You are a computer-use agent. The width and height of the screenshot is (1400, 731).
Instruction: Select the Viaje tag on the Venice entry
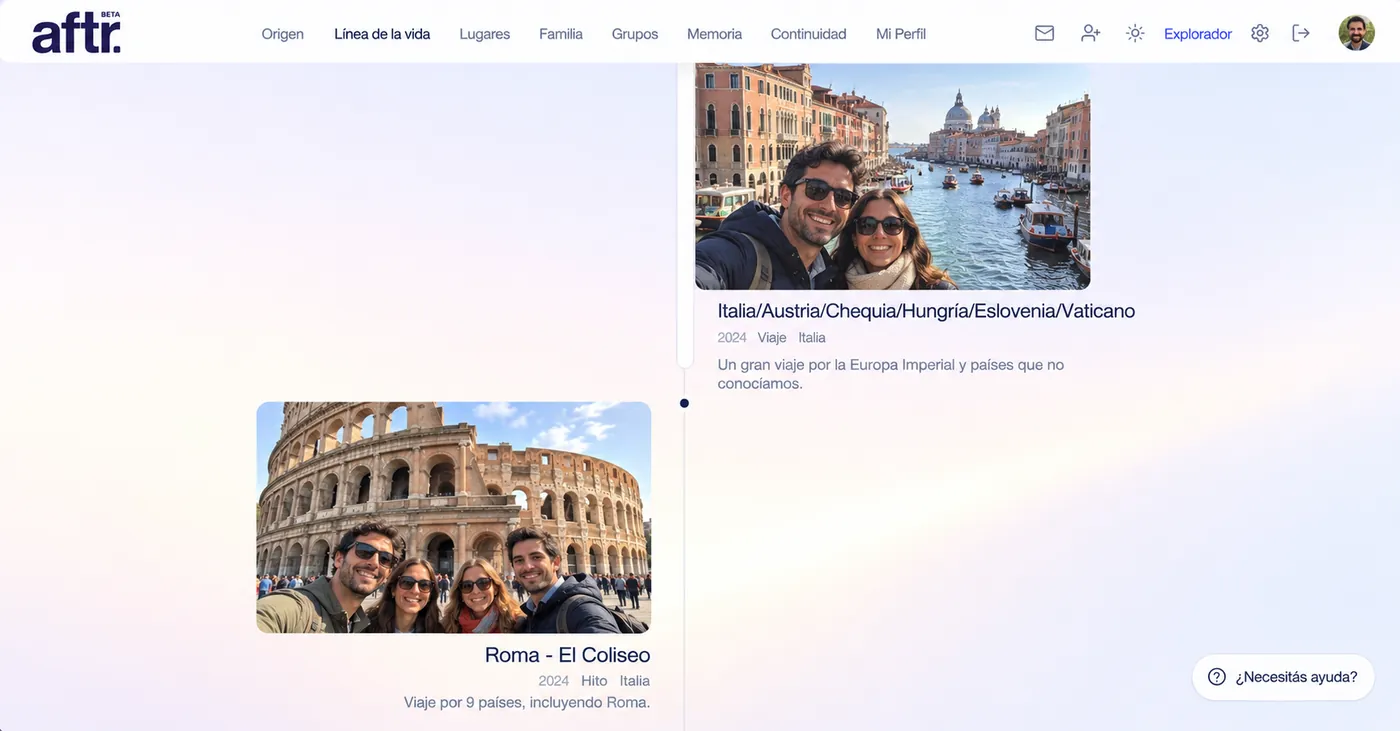coord(772,338)
